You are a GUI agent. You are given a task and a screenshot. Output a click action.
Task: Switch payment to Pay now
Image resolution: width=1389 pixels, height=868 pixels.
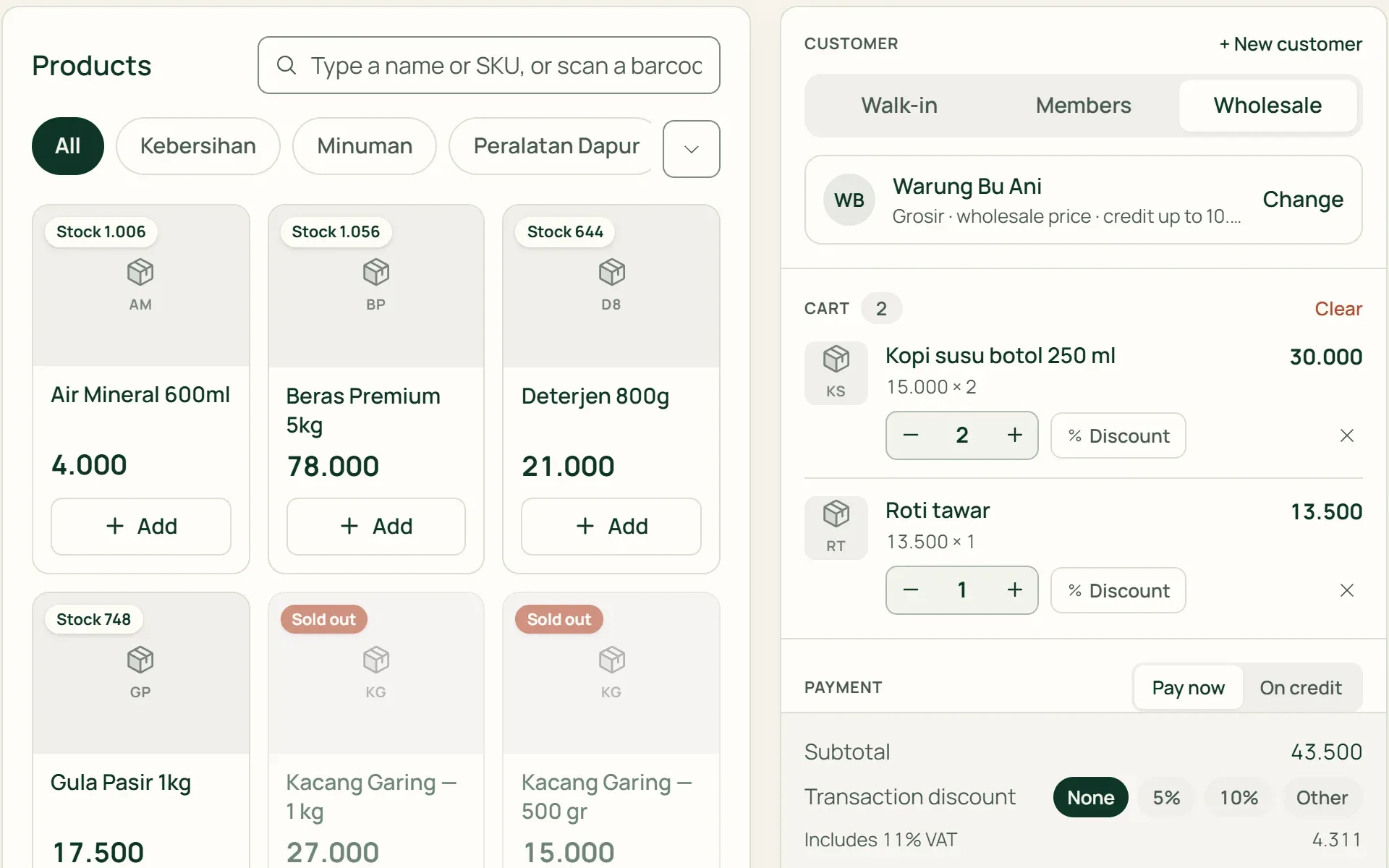pyautogui.click(x=1188, y=687)
